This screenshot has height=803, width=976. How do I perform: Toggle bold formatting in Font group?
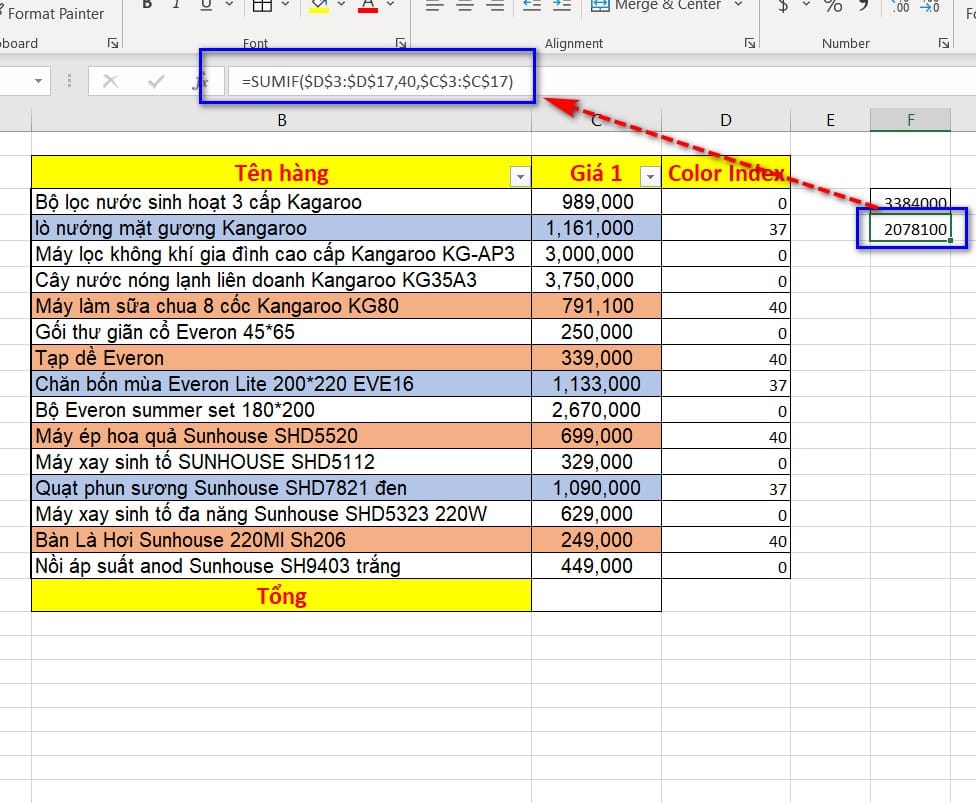tap(148, 5)
